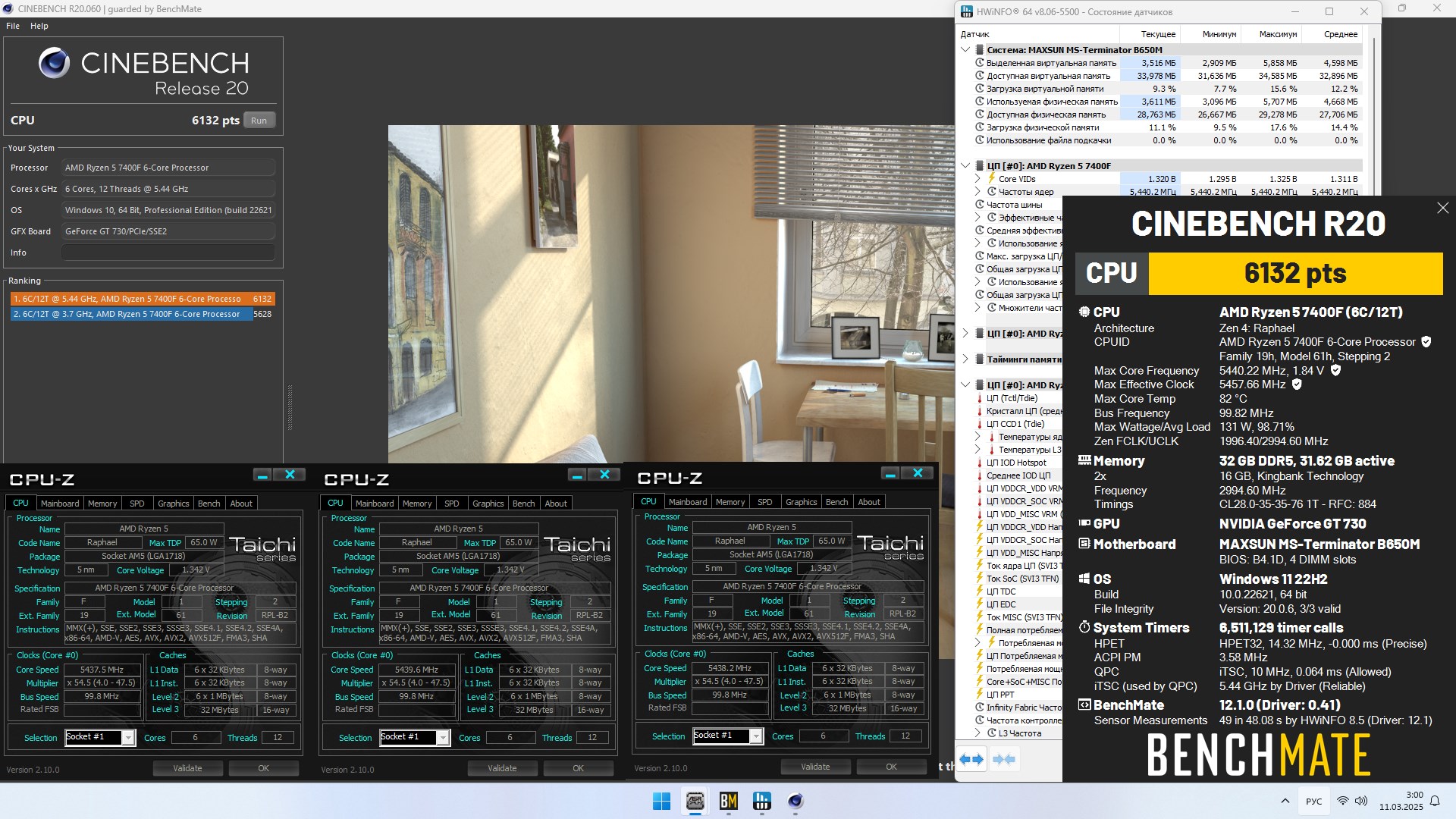1456x819 pixels.
Task: Click the thermometer icon beside ЦП (Tctl/Tdie)
Action: [x=979, y=398]
